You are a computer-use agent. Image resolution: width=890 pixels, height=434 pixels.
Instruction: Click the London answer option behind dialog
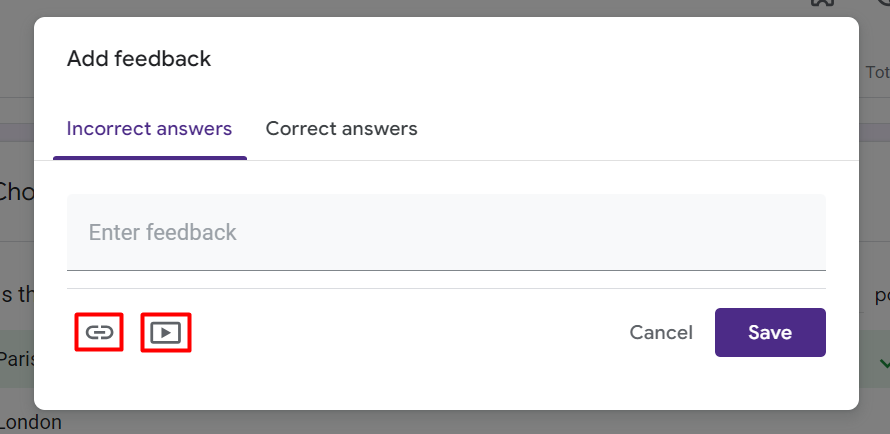click(30, 422)
